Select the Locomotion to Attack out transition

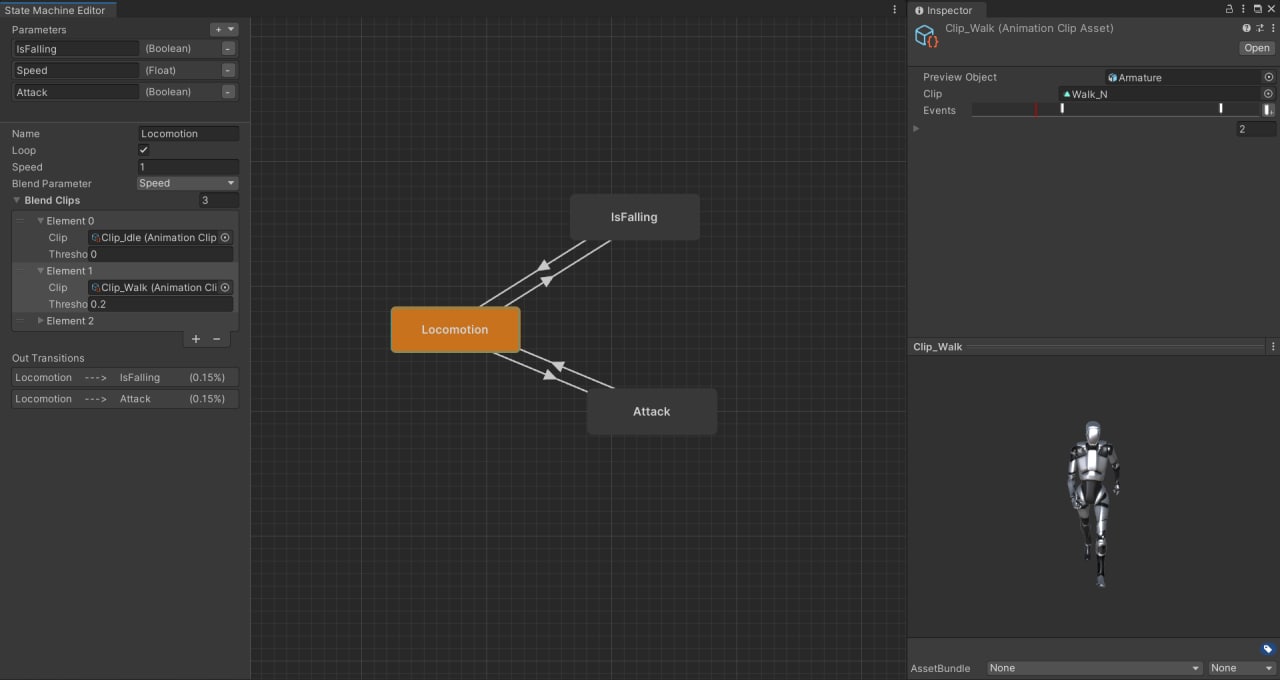click(125, 399)
